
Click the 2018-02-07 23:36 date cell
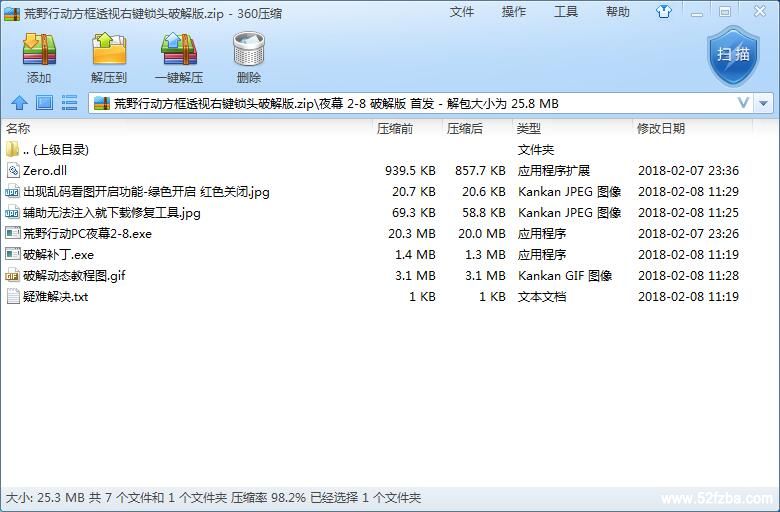click(x=688, y=171)
